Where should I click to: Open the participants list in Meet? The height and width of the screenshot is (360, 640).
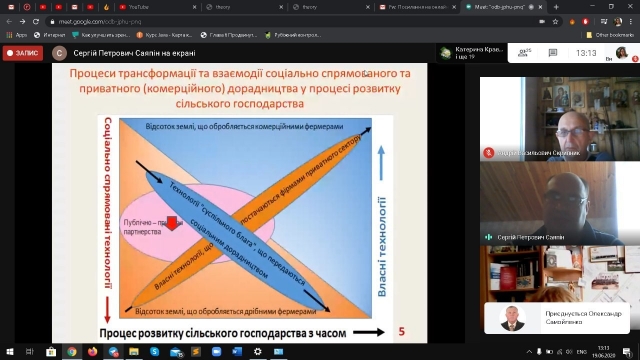(x=524, y=53)
